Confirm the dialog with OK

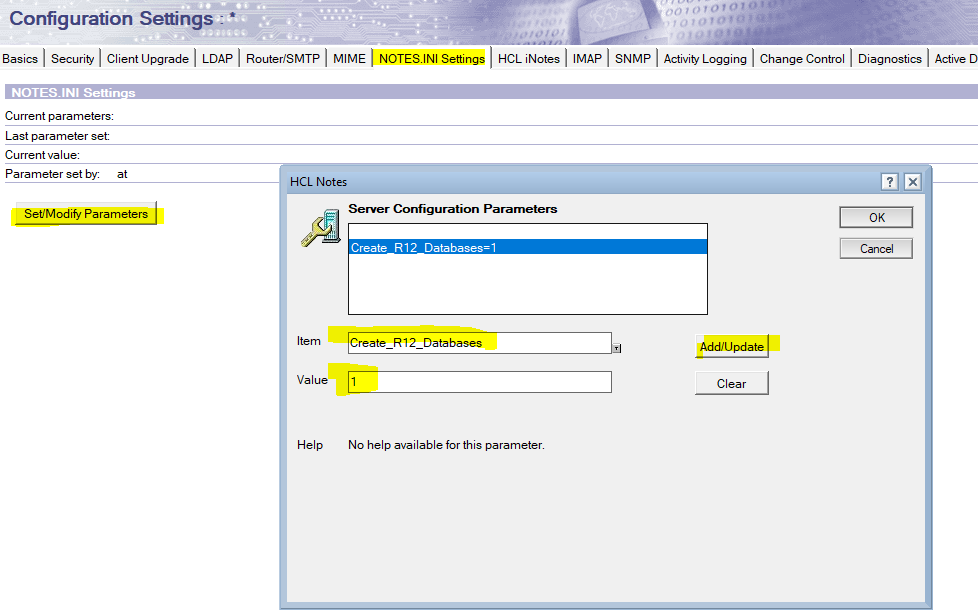coord(876,218)
